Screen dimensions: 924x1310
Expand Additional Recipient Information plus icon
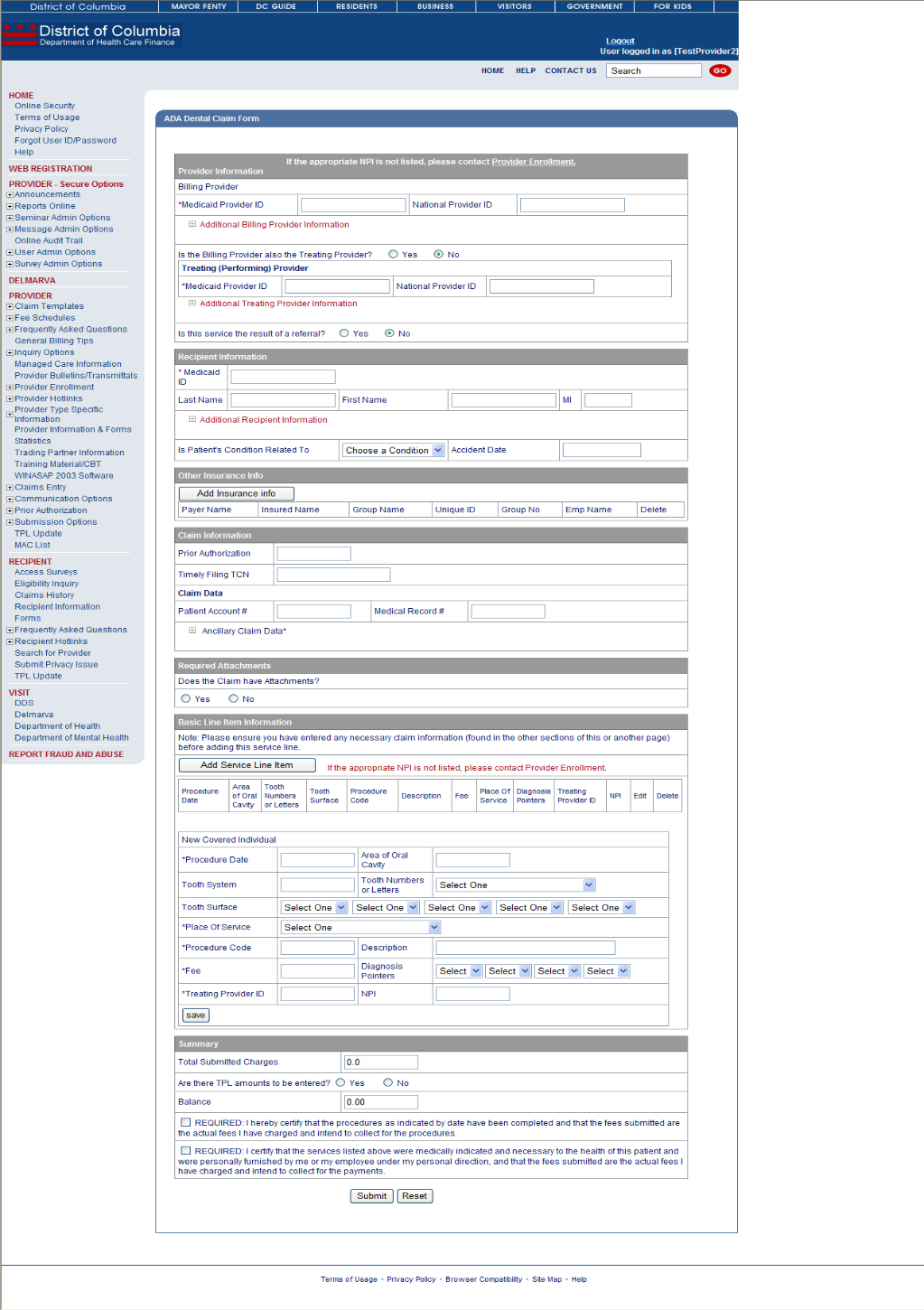(x=192, y=419)
